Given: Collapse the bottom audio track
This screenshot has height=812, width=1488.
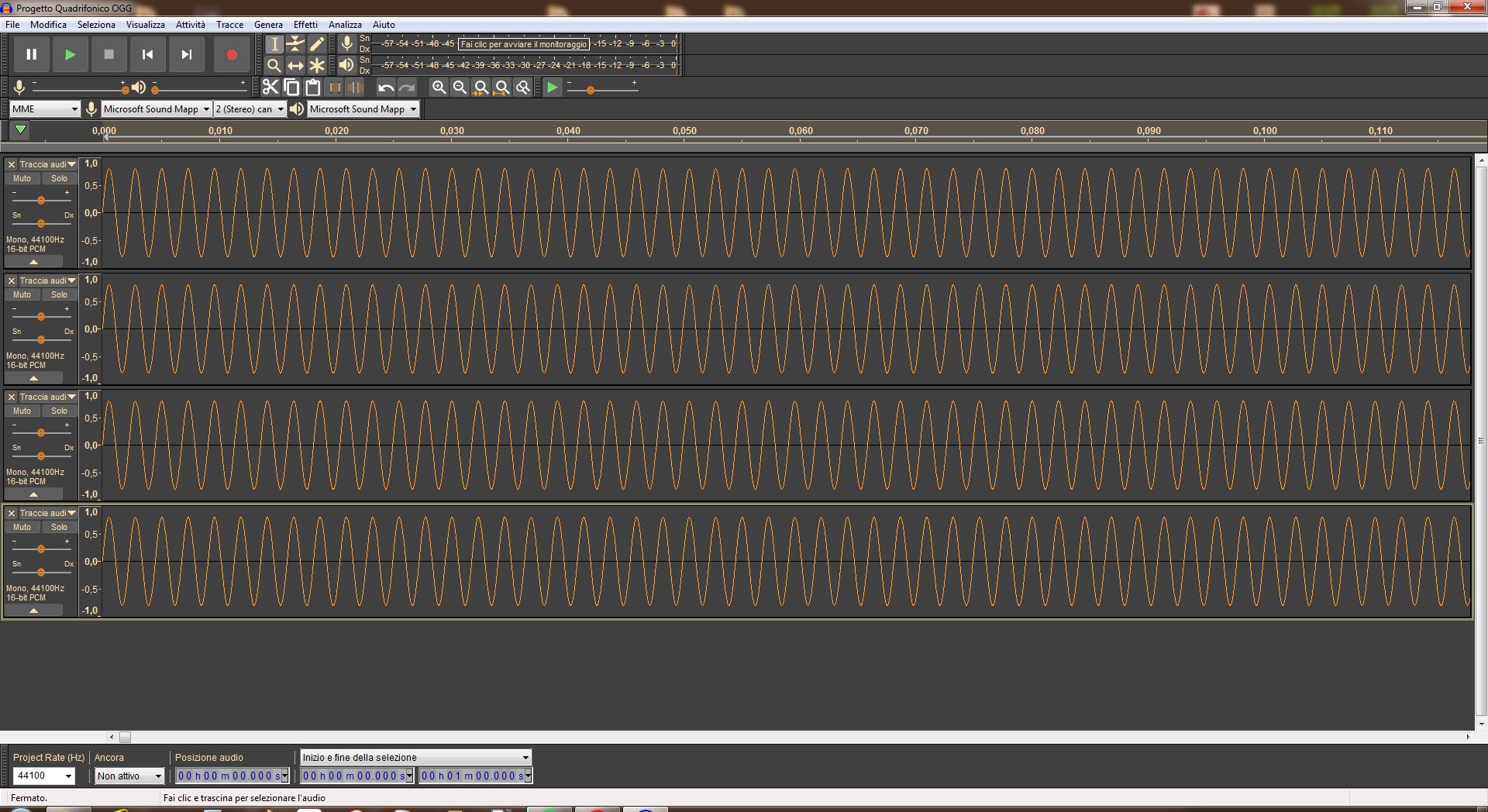Looking at the screenshot, I should 33,611.
